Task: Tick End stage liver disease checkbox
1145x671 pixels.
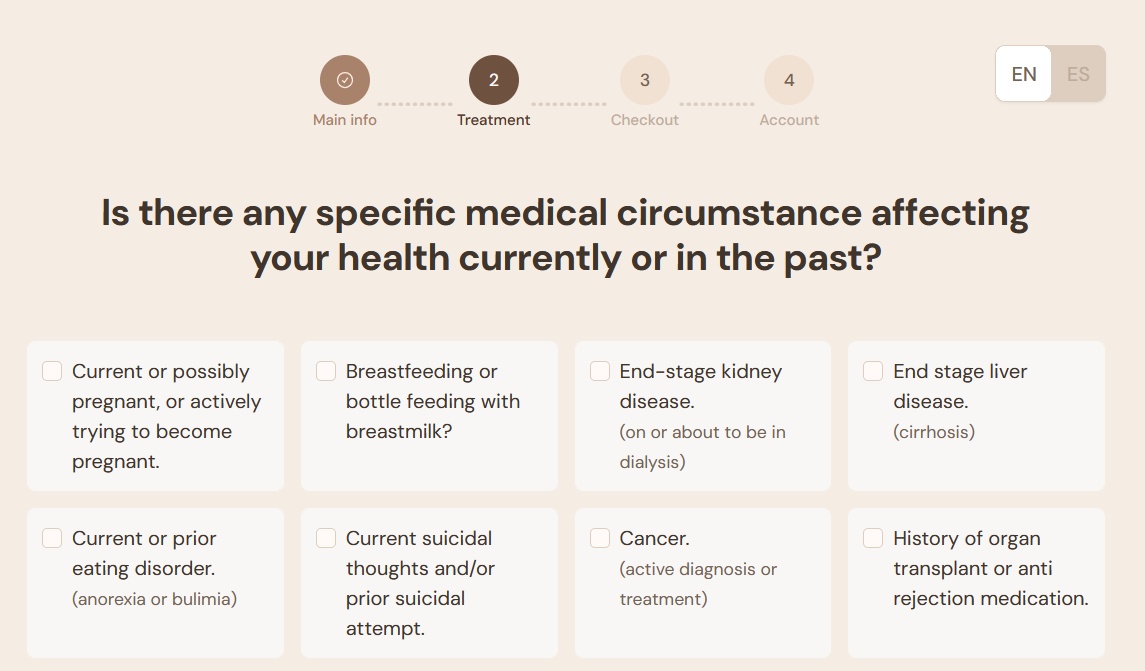Action: click(x=873, y=371)
